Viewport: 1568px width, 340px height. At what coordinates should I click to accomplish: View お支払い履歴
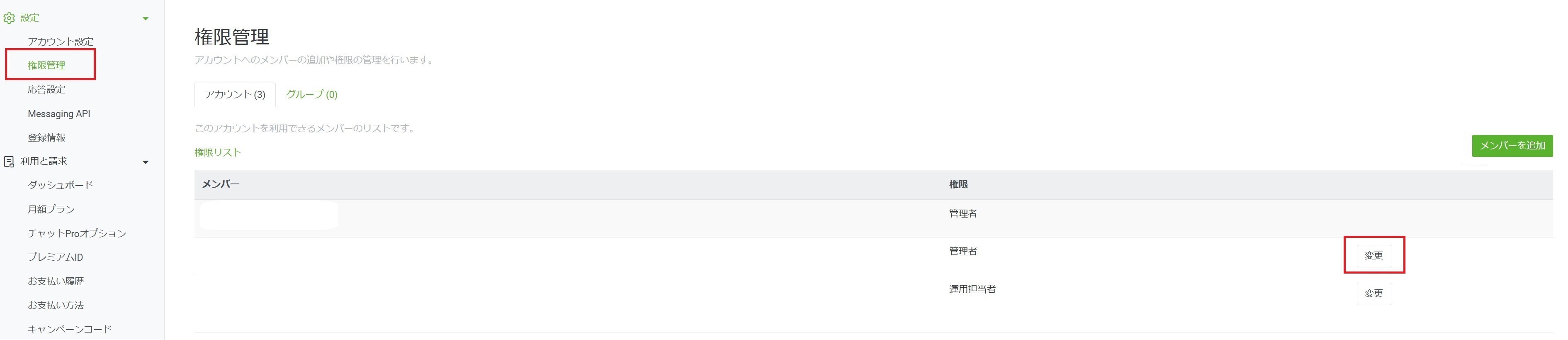56,281
